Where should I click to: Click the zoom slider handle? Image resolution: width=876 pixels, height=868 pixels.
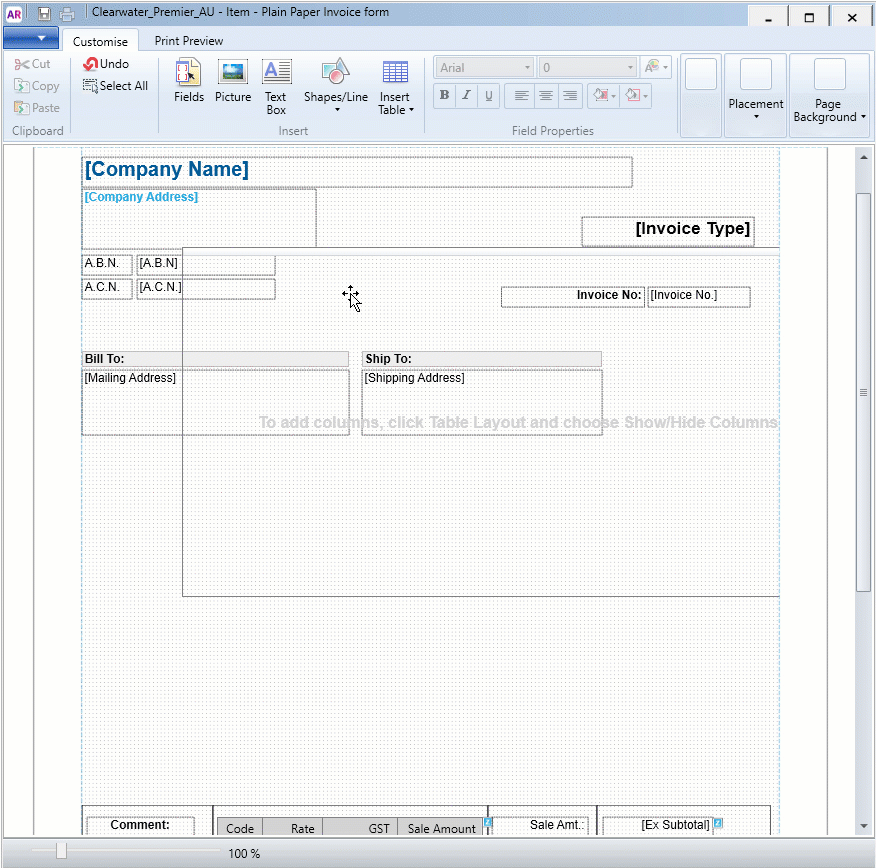pos(61,851)
